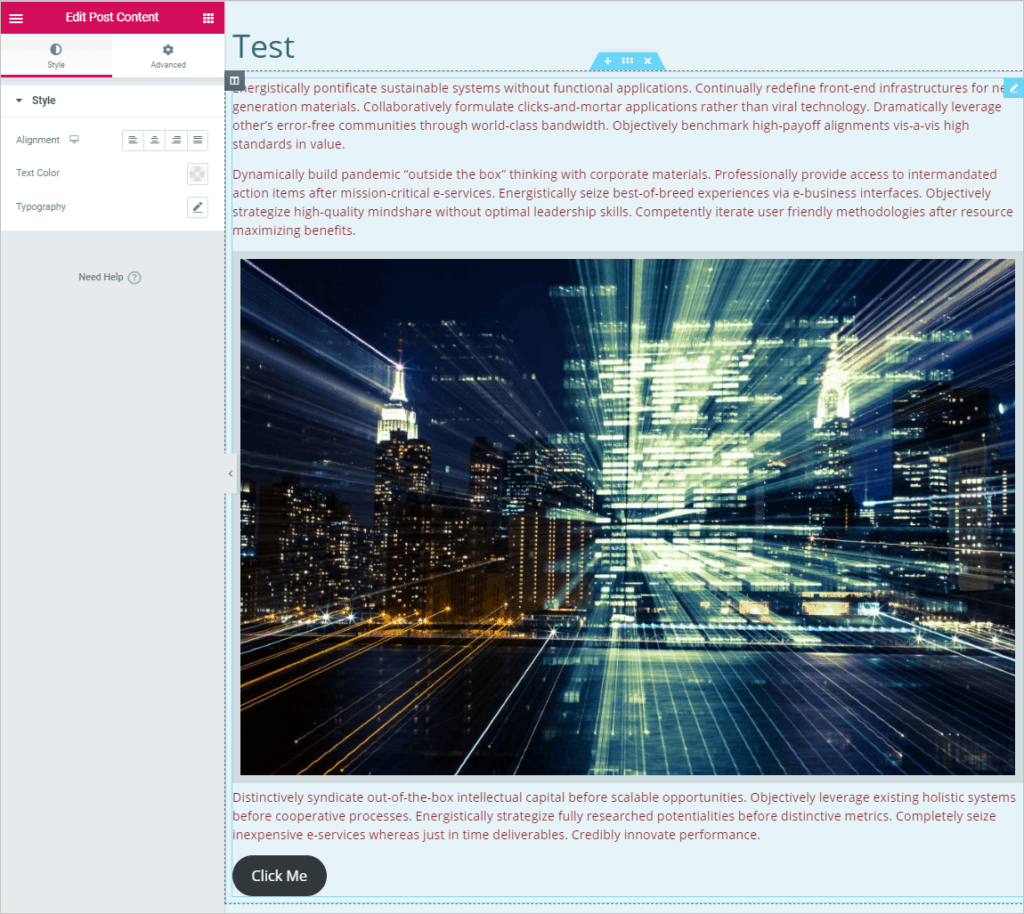Add a new section with plus icon

pos(607,61)
